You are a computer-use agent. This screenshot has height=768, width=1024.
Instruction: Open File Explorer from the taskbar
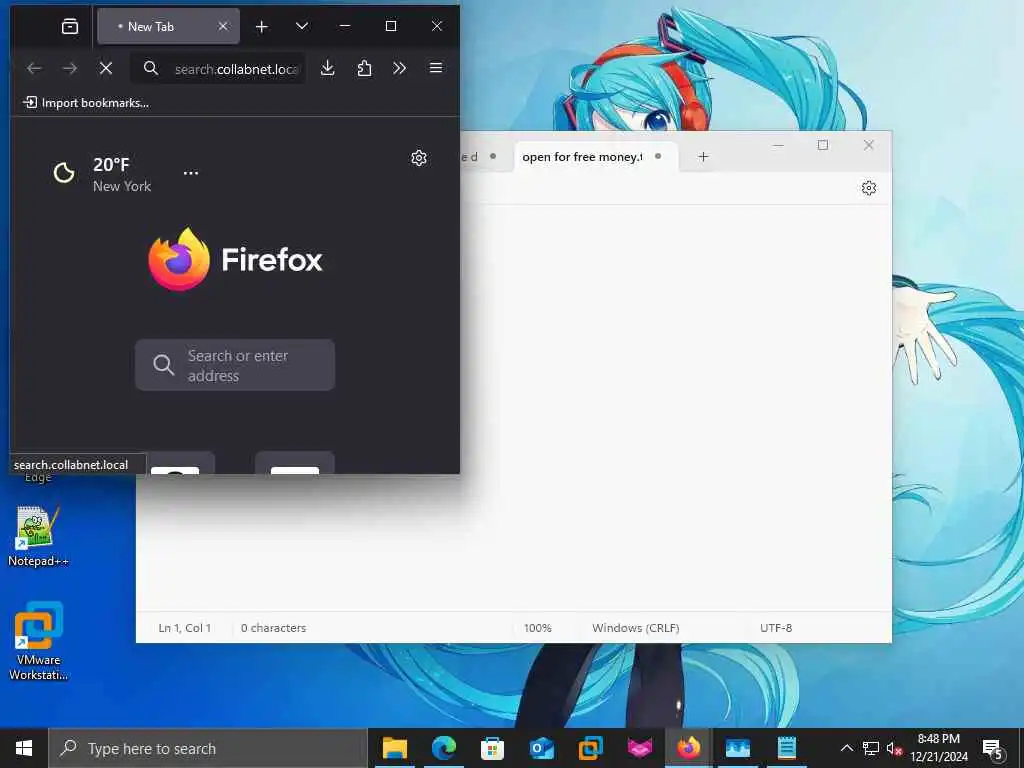[x=394, y=748]
